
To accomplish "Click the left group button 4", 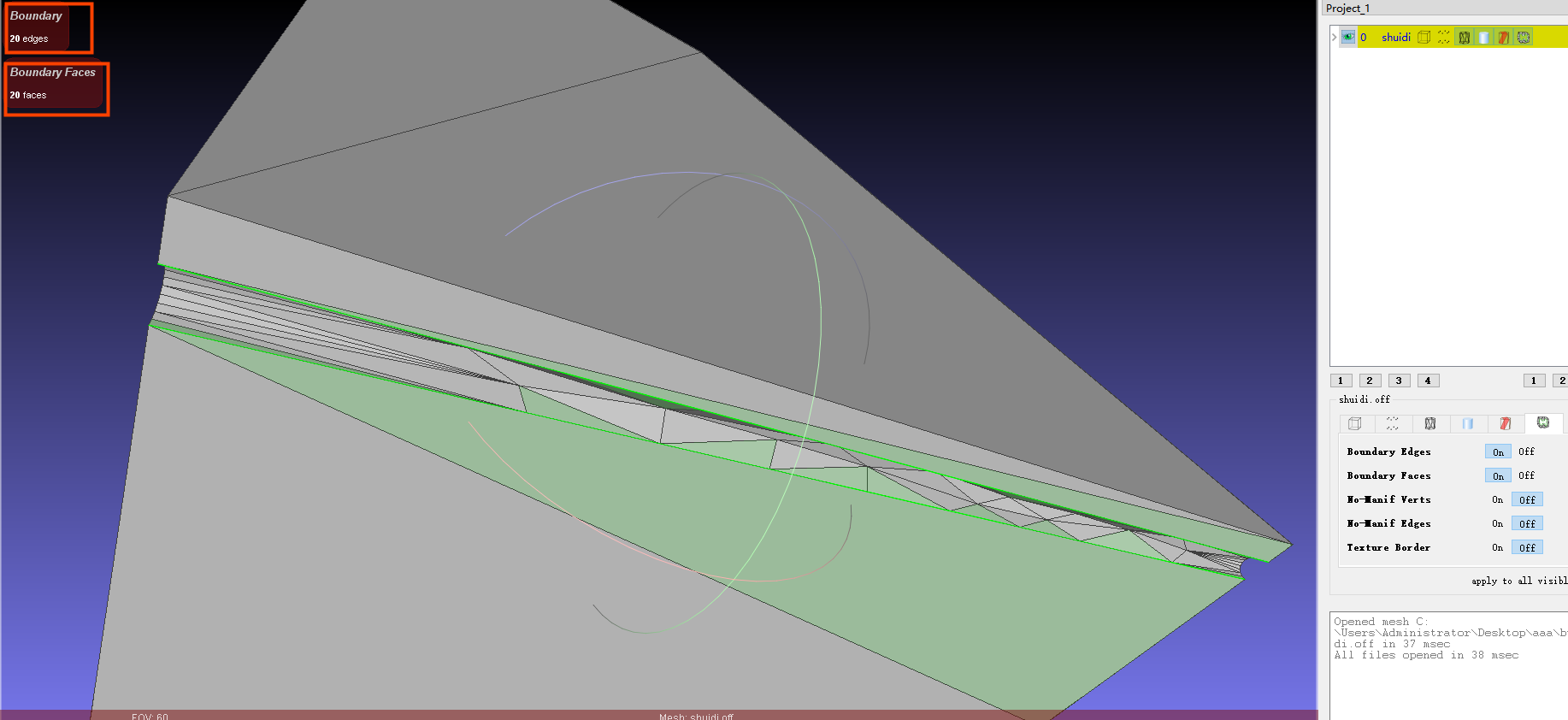I will (x=1428, y=381).
